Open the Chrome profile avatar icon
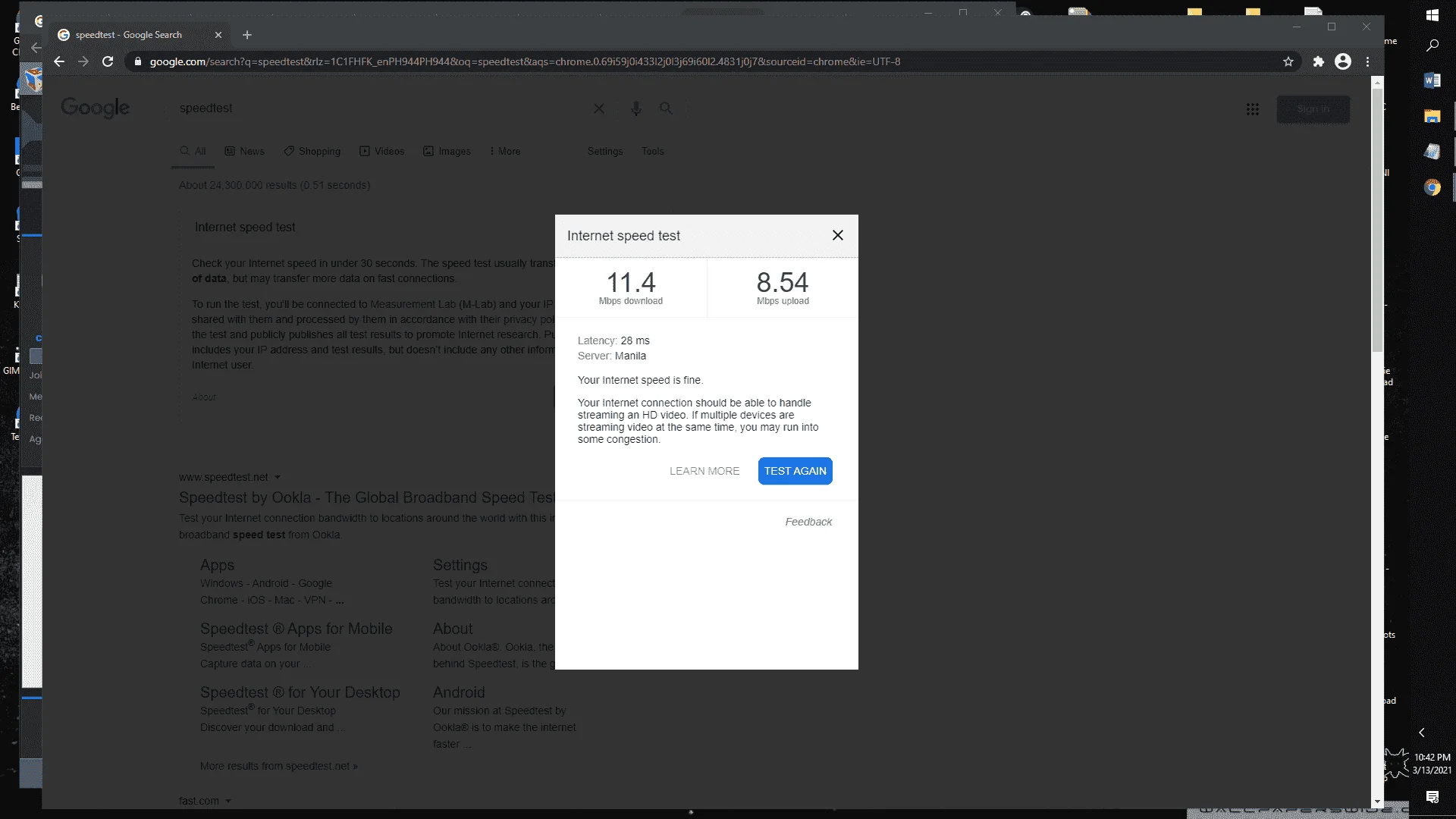This screenshot has width=1456, height=819. 1342,61
